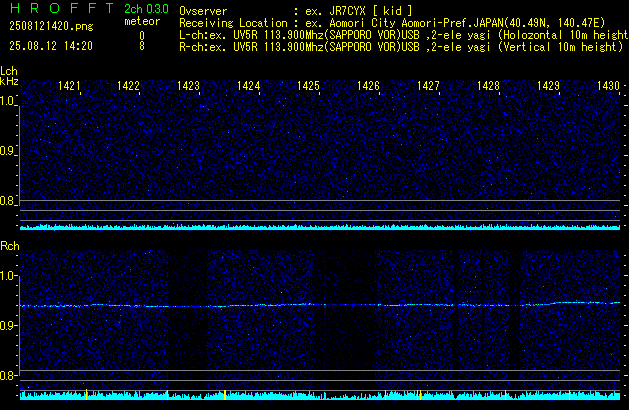Screen dimensions: 629x410
Task: Click the 0.8 frequency label on Lch
Action: (x=7, y=201)
